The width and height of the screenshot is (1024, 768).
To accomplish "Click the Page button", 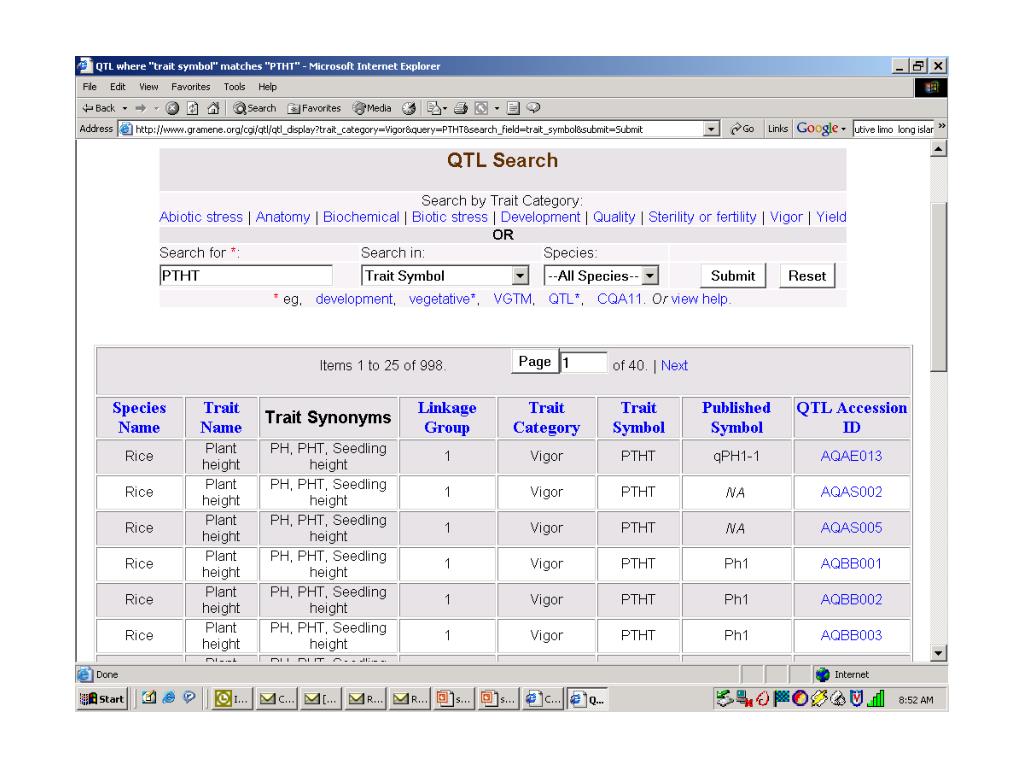I will (x=535, y=362).
